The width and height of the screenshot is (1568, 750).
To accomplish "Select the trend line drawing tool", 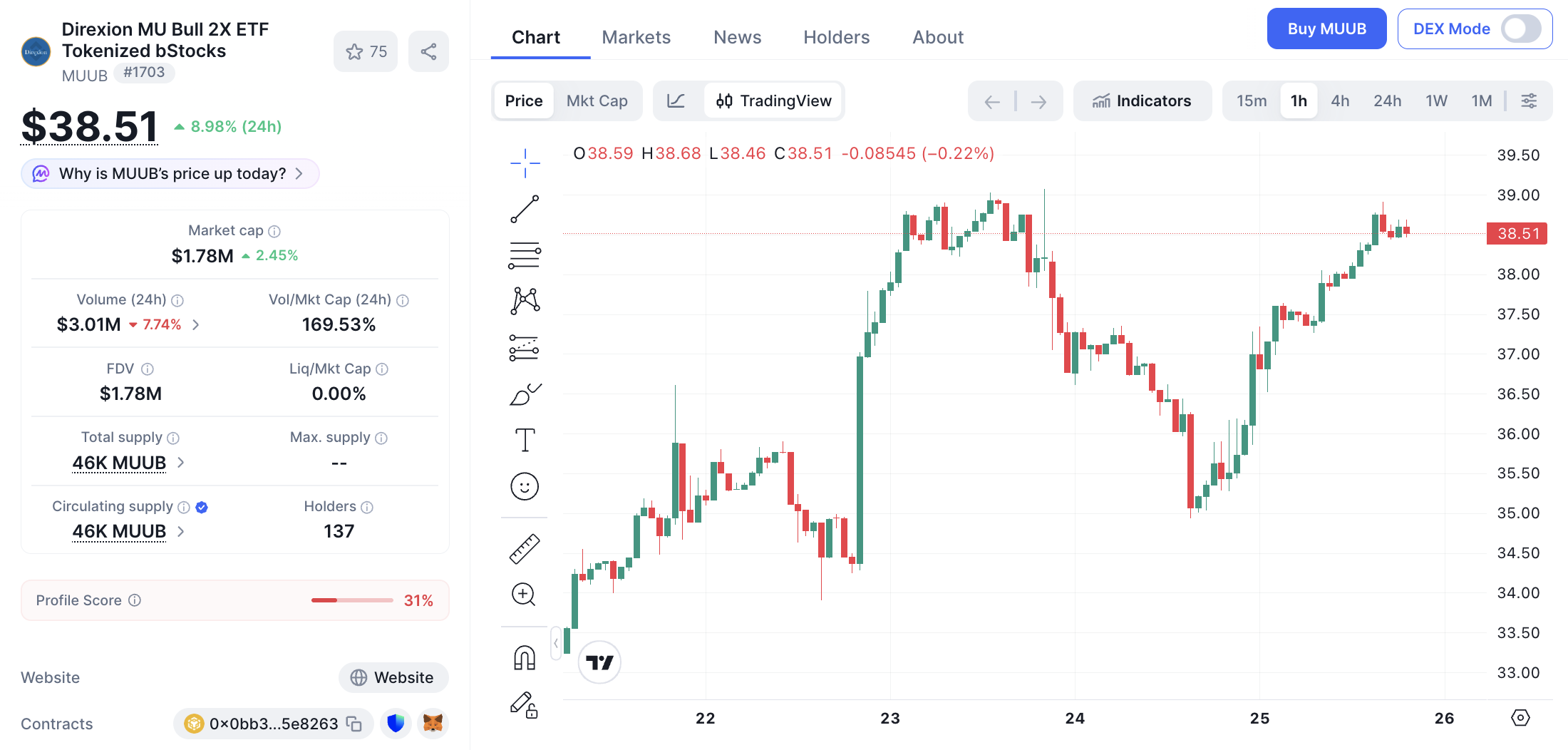I will (525, 209).
